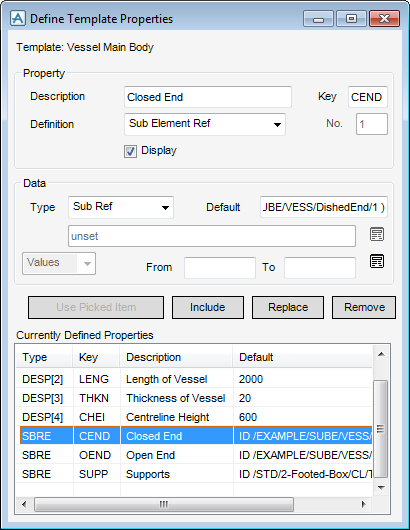This screenshot has height=530, width=410.
Task: Click the horizontal scroll right arrow
Action: [364, 505]
